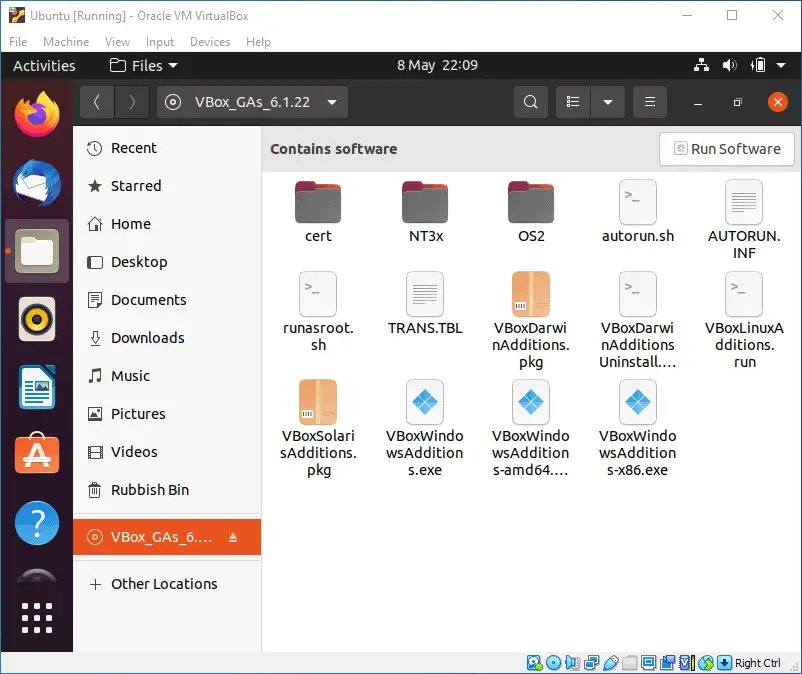The height and width of the screenshot is (674, 802).
Task: Open Music in sidebar
Action: tap(167, 376)
